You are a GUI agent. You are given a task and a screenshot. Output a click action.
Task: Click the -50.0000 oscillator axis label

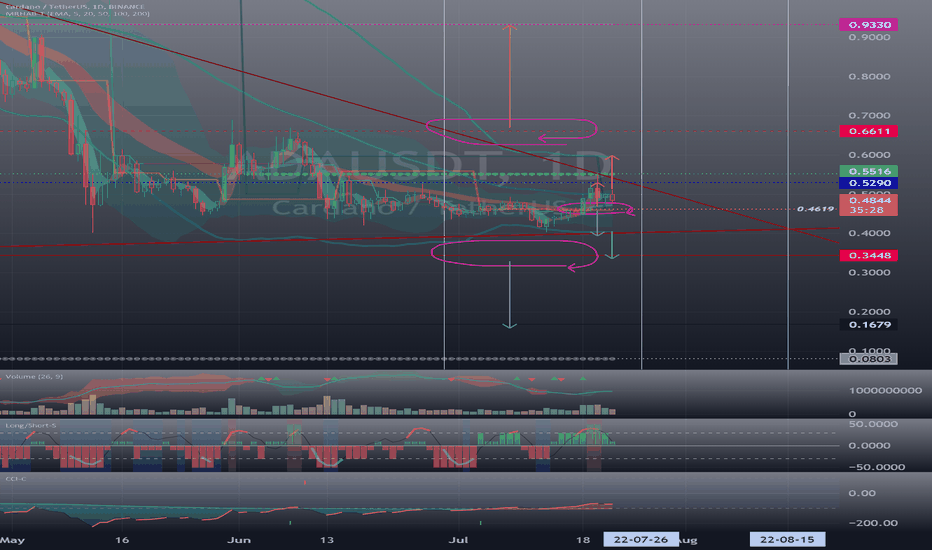(877, 467)
